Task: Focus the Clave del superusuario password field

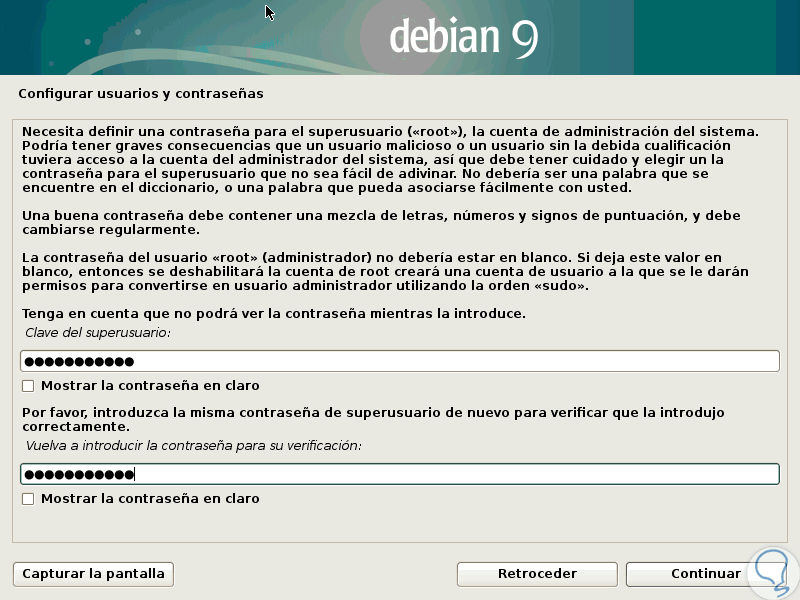Action: pyautogui.click(x=400, y=361)
